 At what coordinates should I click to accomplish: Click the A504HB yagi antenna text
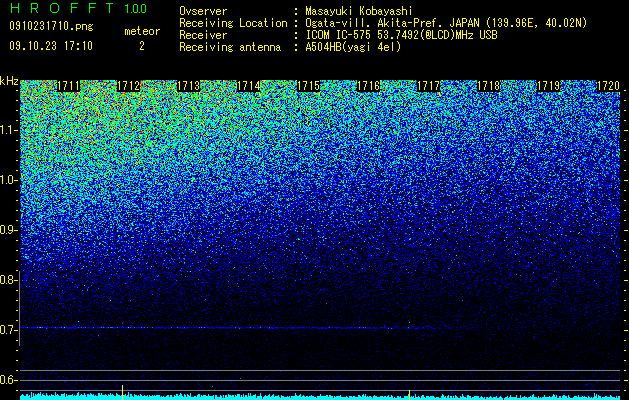click(x=353, y=47)
